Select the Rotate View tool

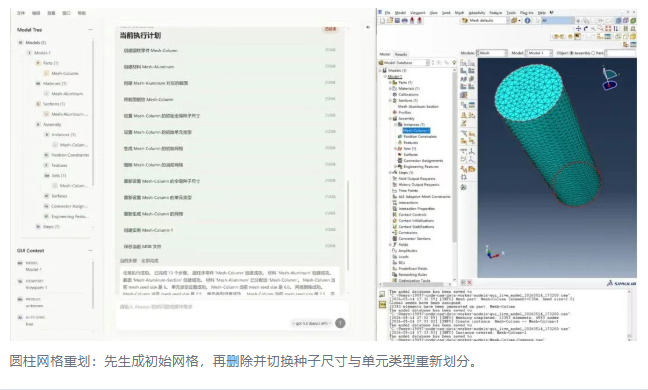click(x=586, y=29)
